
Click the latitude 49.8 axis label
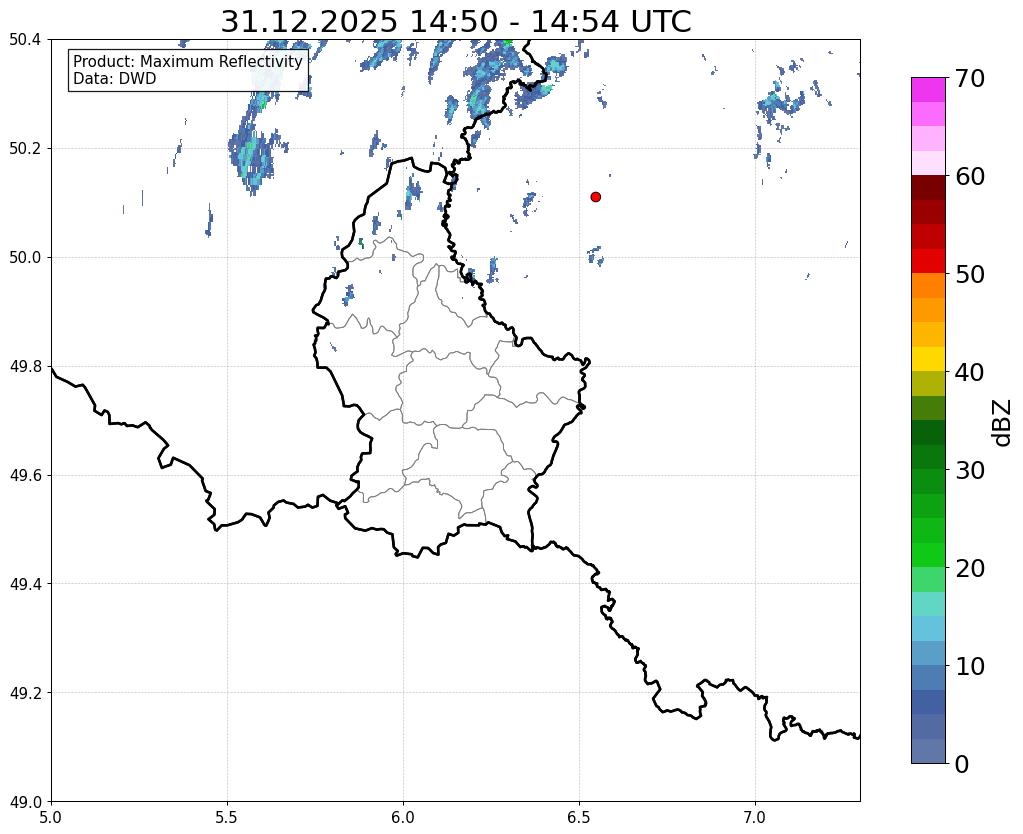pyautogui.click(x=25, y=367)
